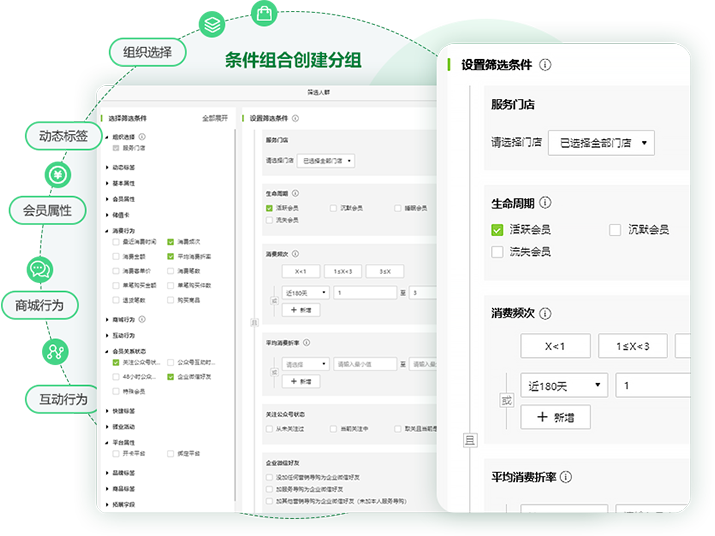This screenshot has width=715, height=536.
Task: Click the value field showing 1 in enlarged panel
Action: click(x=653, y=385)
